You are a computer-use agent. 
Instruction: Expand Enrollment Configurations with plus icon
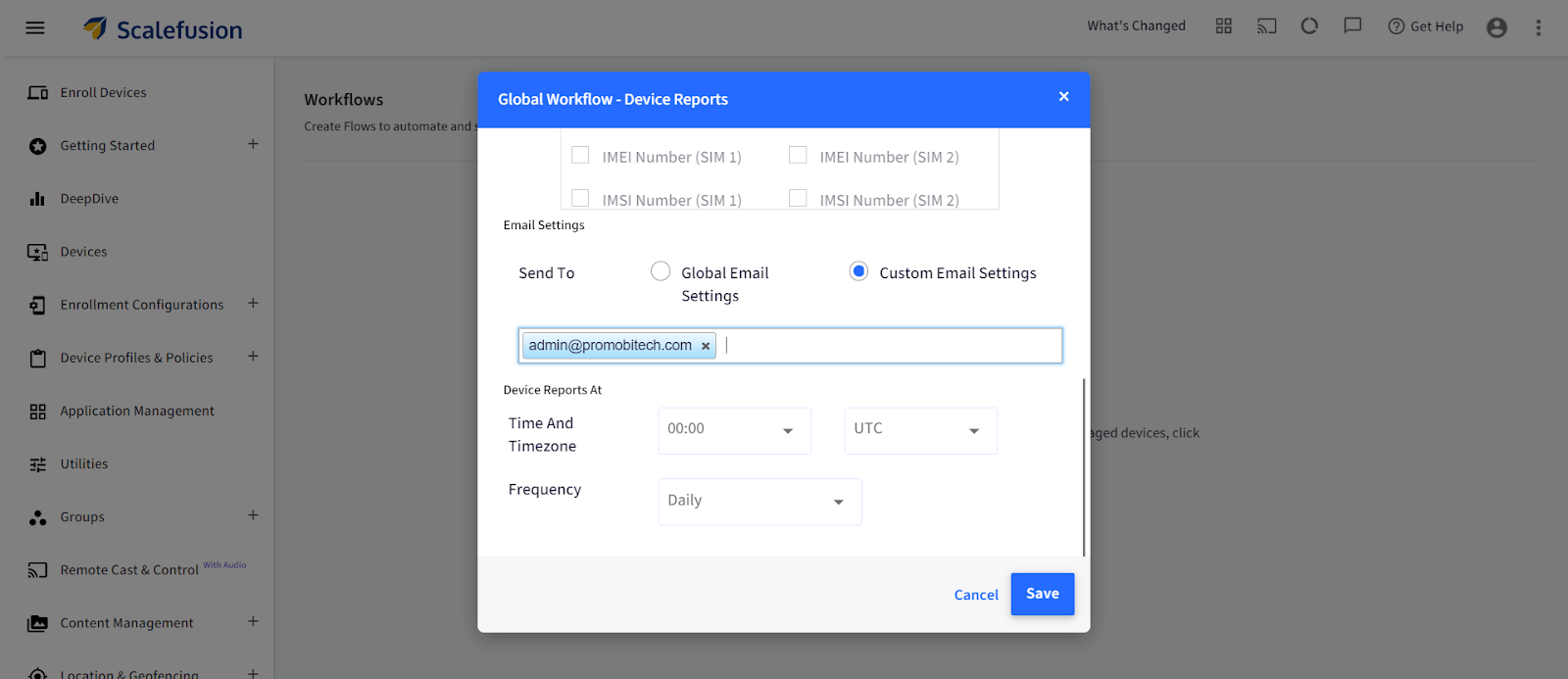click(x=253, y=303)
